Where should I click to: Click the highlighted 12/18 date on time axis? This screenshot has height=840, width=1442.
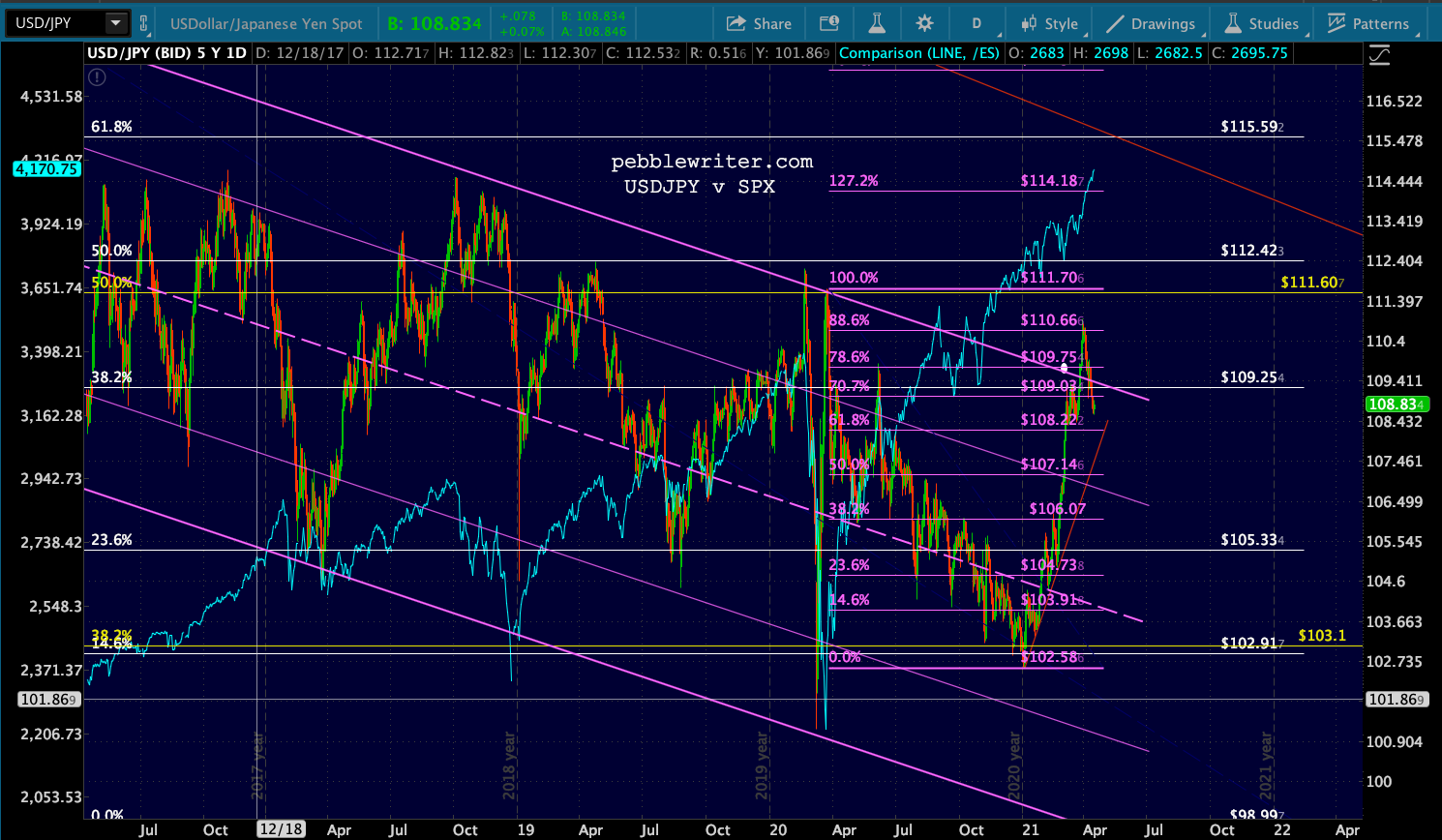tap(281, 829)
